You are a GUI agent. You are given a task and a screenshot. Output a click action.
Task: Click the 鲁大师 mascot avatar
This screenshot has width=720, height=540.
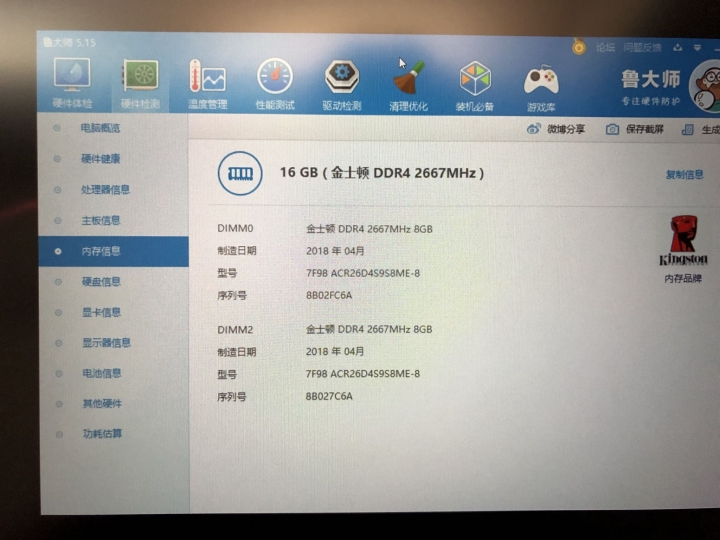705,86
